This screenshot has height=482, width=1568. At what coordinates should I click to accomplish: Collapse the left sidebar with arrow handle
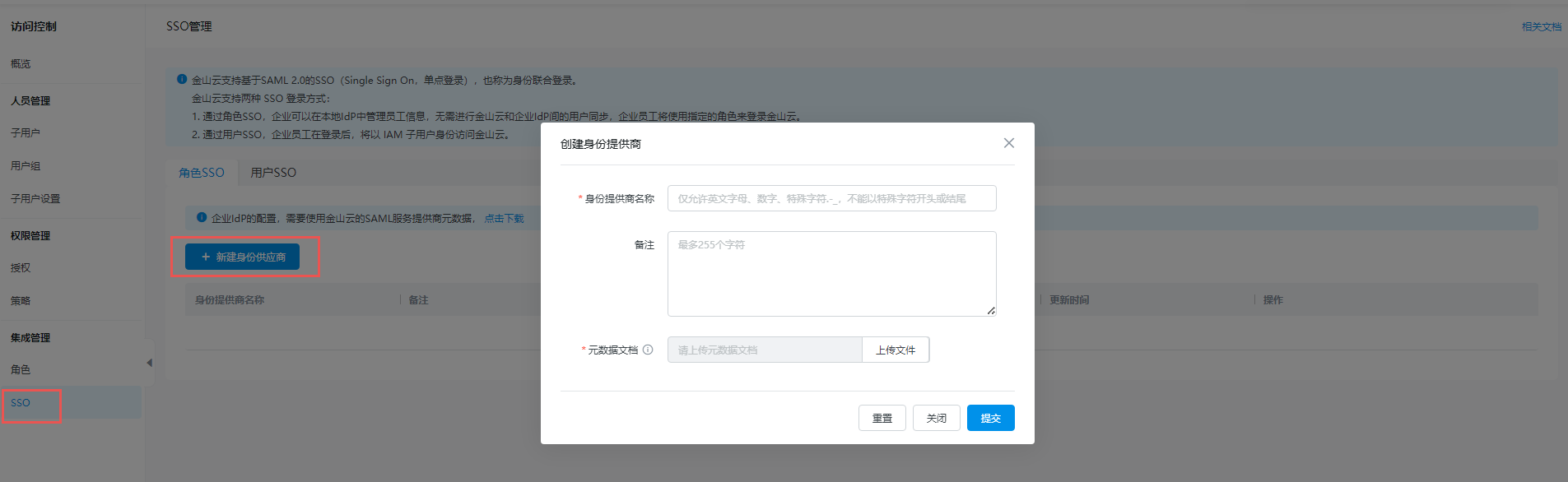pos(149,363)
